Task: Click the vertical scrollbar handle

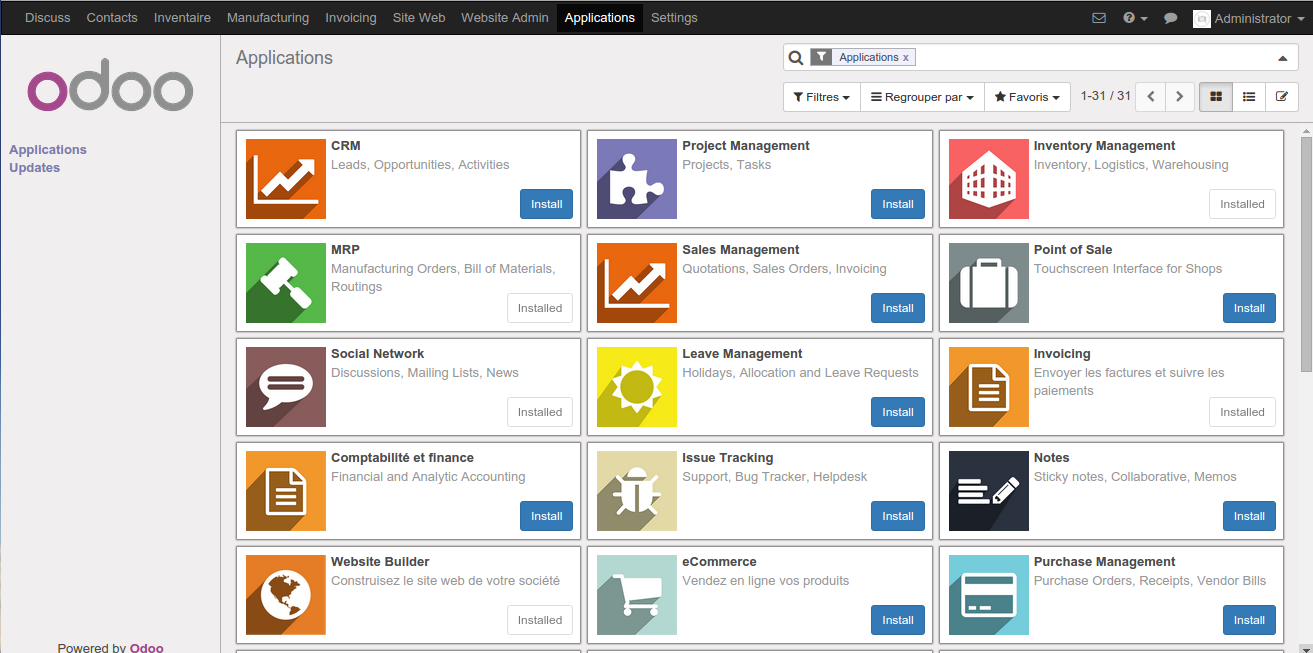Action: click(1306, 253)
